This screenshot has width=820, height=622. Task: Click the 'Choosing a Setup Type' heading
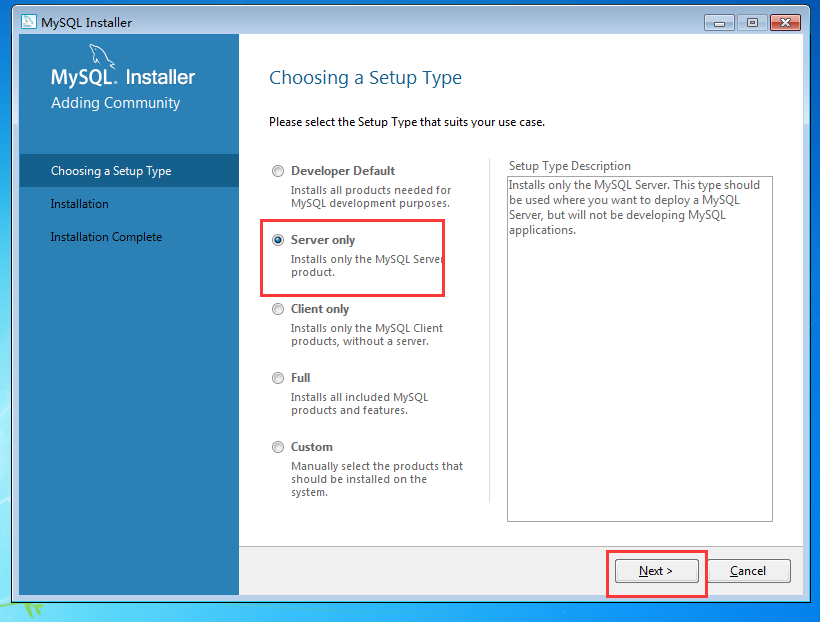coord(365,78)
